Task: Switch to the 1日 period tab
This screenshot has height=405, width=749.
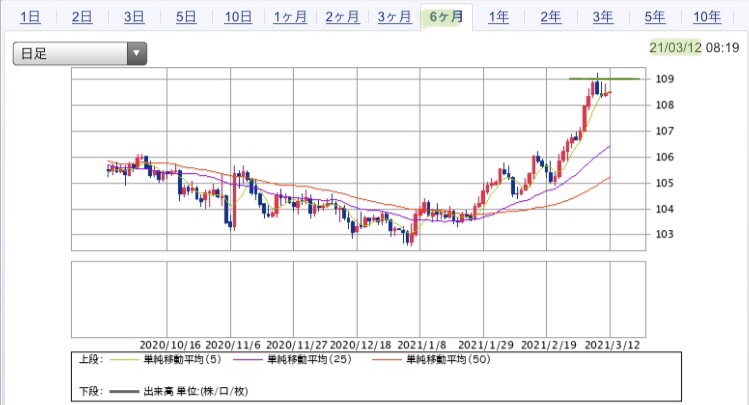Action: pos(30,17)
